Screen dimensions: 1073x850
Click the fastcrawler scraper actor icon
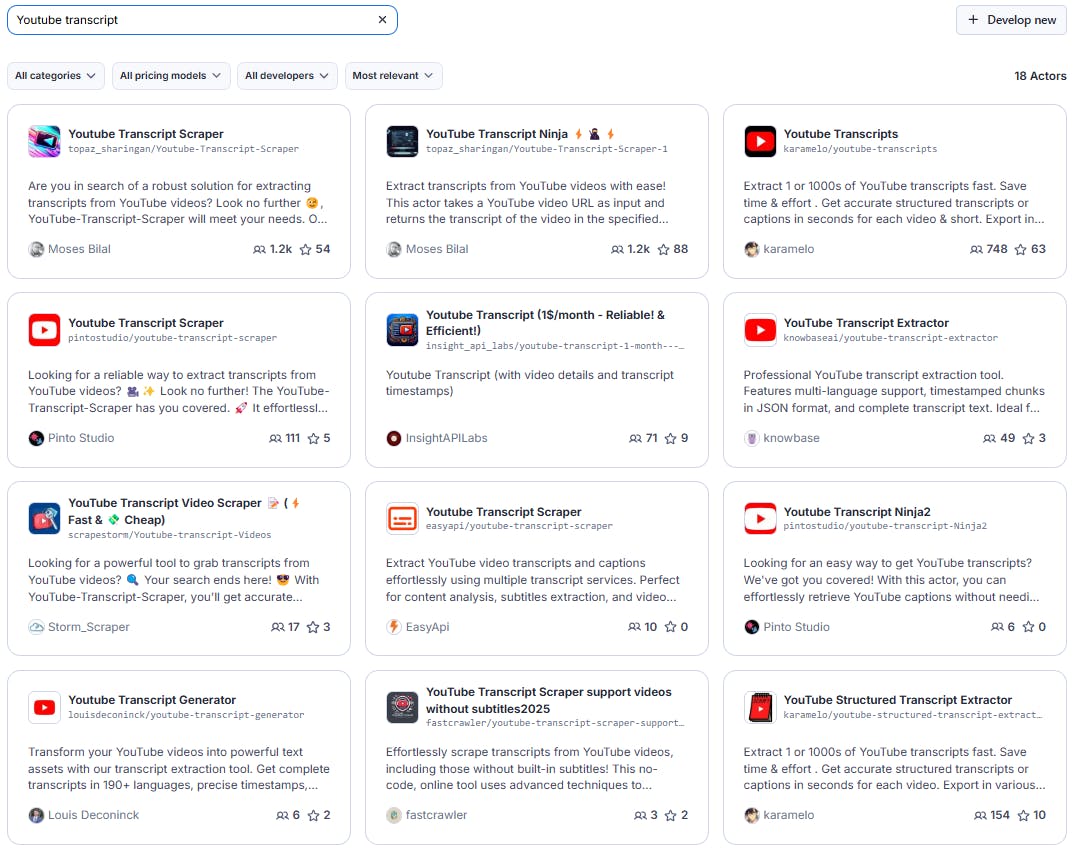click(x=402, y=707)
